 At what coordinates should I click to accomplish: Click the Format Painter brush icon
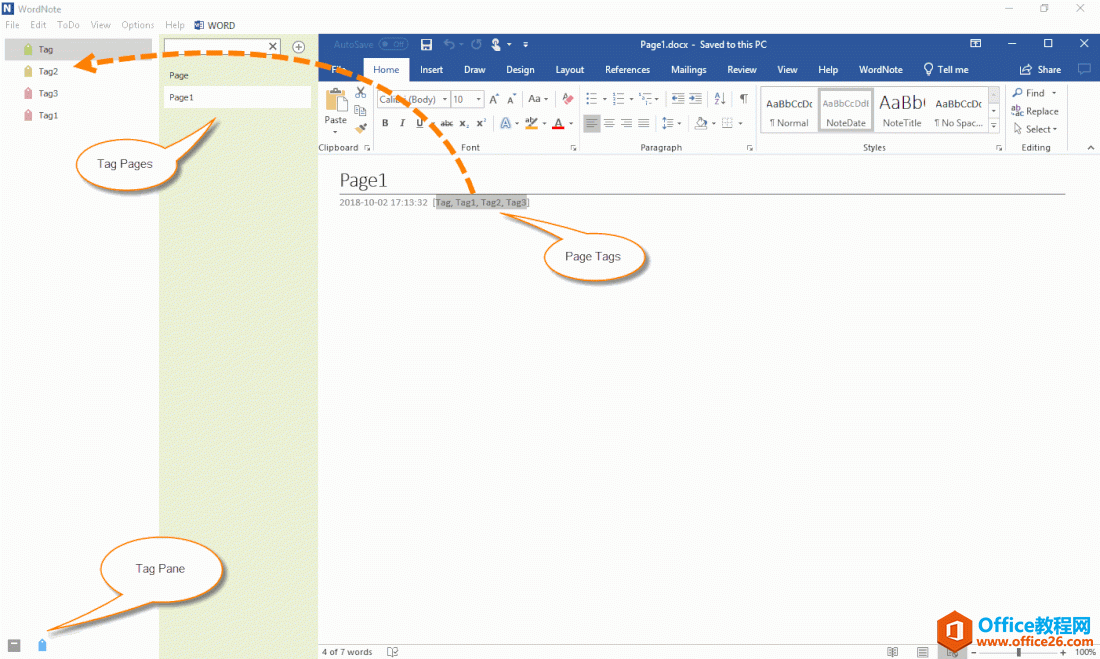tap(360, 127)
